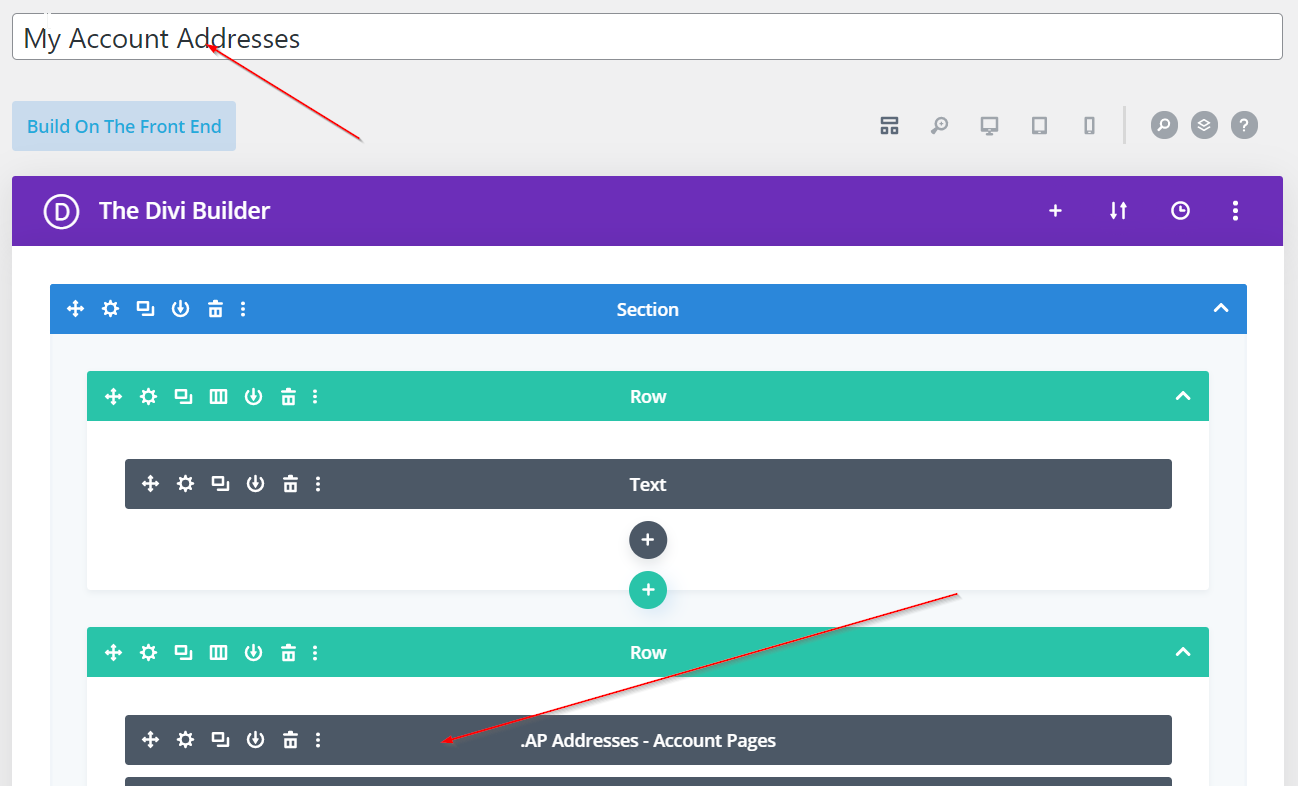This screenshot has height=786, width=1298.
Task: Open Text module three-dot menu
Action: point(318,484)
